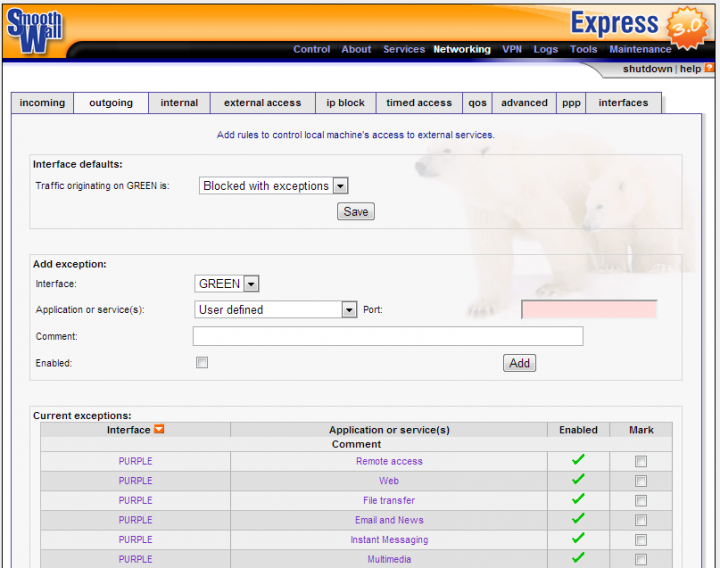Mark the File transfer exception checkbox
This screenshot has width=720, height=568.
[641, 501]
